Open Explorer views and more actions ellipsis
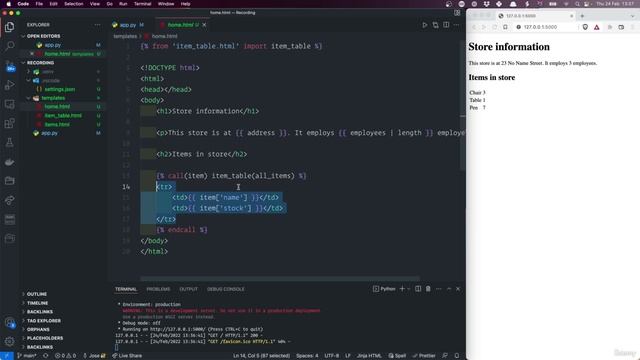Screen dimensions: 640x360 click(97, 25)
